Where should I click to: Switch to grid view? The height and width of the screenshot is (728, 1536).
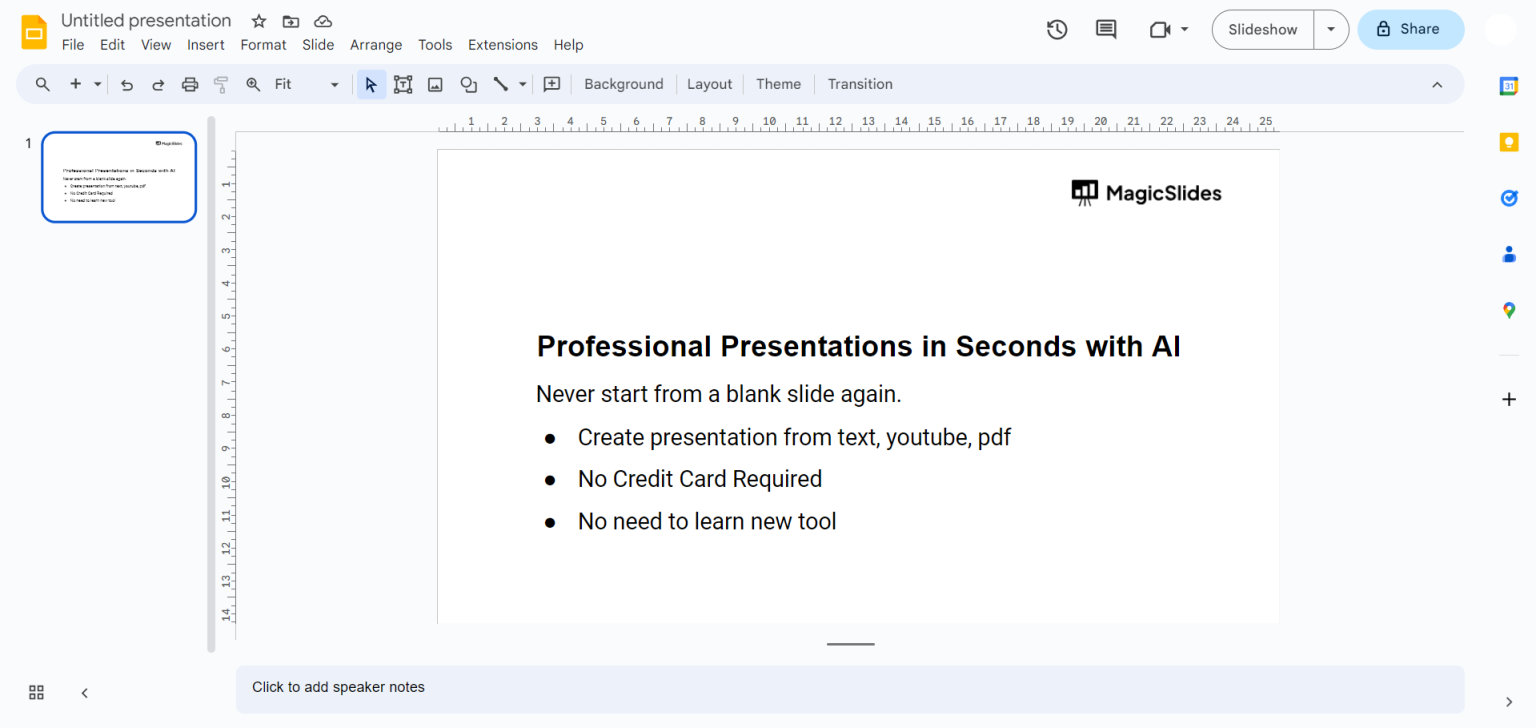click(x=37, y=692)
